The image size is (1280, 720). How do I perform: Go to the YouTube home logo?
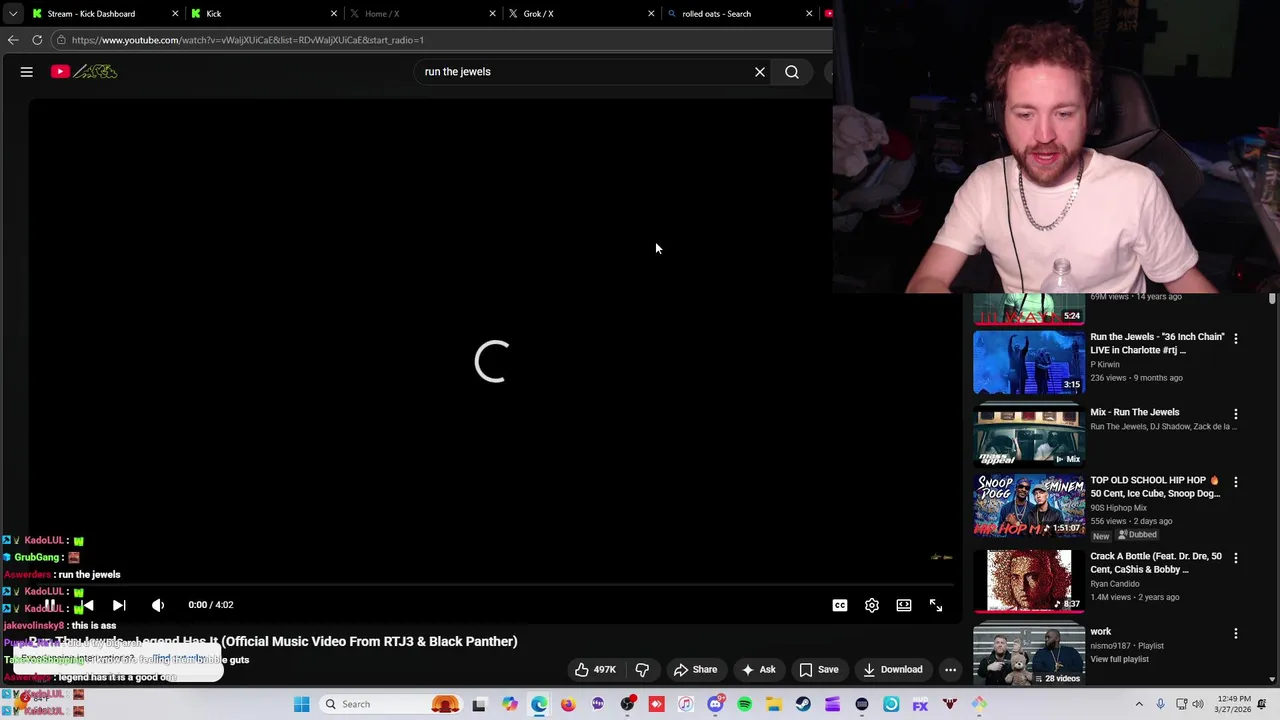pos(85,72)
